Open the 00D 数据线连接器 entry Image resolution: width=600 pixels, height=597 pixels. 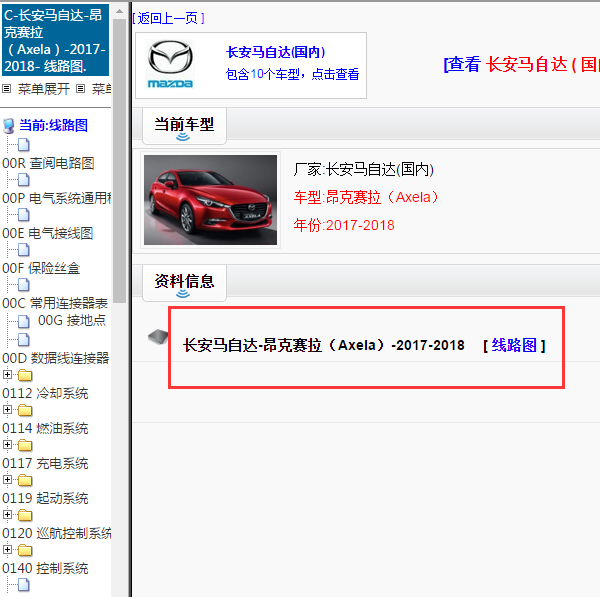click(x=55, y=358)
